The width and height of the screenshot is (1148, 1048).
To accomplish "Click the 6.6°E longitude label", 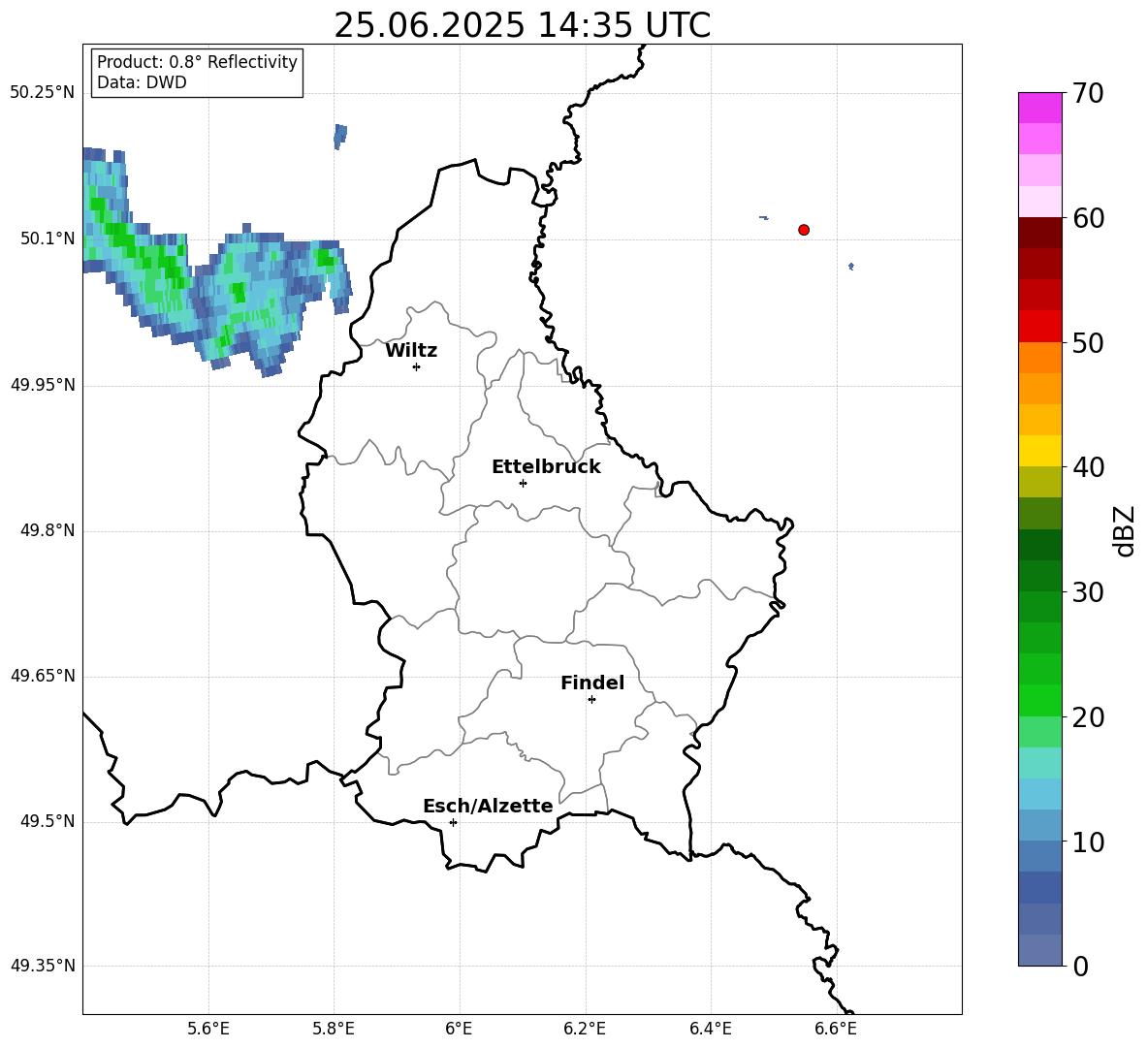I will tap(836, 1029).
